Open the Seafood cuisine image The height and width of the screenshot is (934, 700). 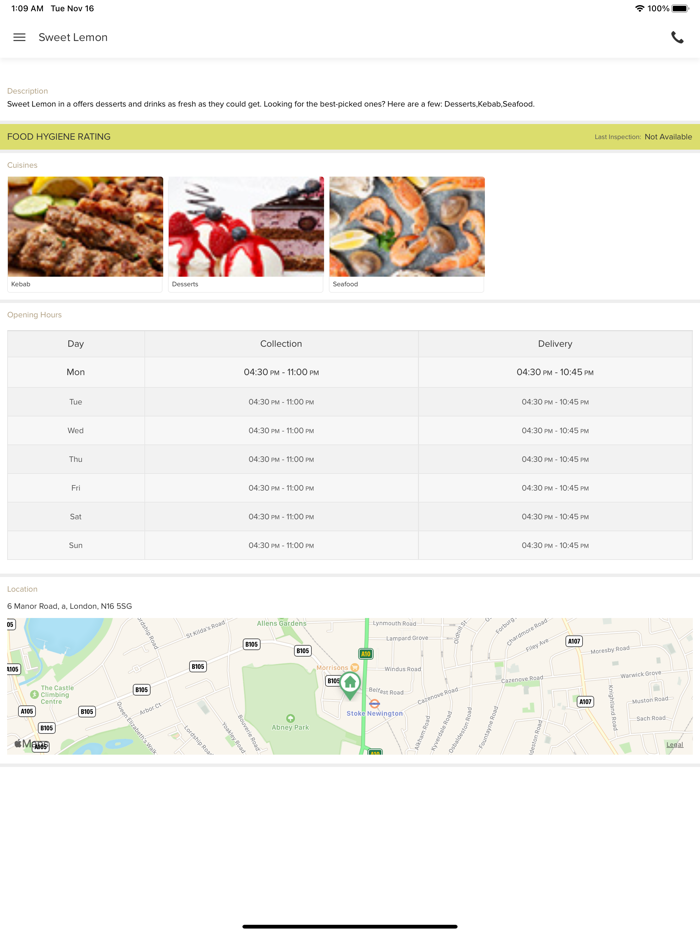coord(407,226)
